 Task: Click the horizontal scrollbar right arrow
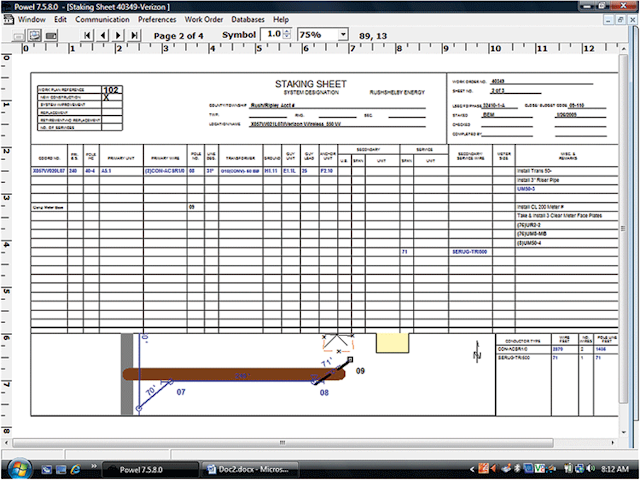[613, 442]
